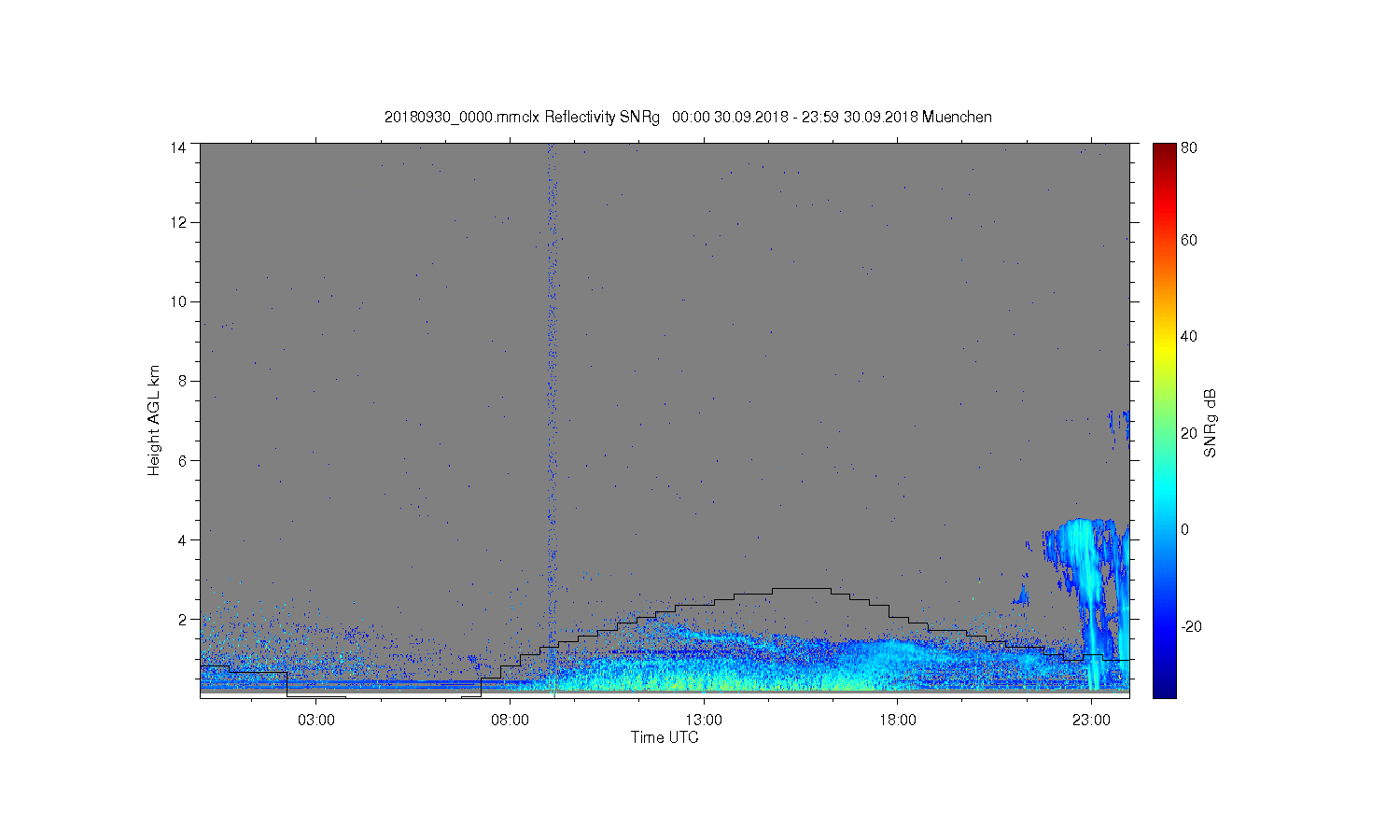Click the colorbar tick label 20

1189,433
